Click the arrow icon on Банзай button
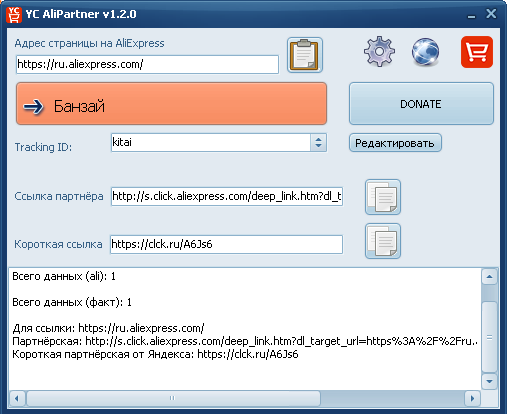This screenshot has width=508, height=414. (x=33, y=107)
